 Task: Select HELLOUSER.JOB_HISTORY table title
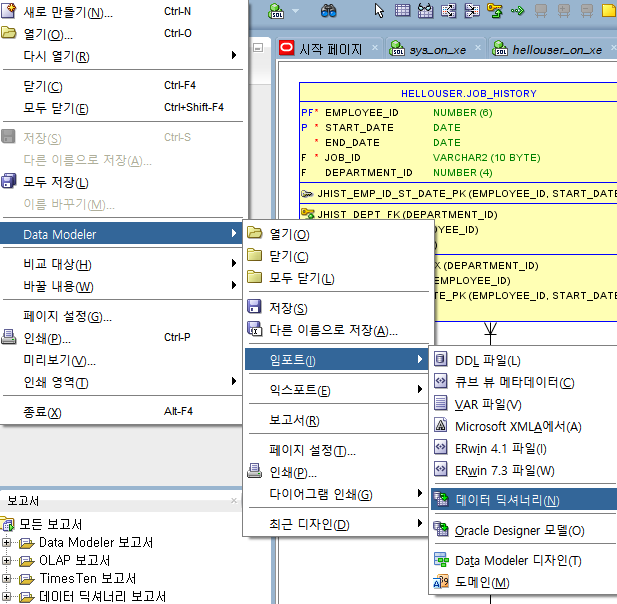[x=468, y=93]
